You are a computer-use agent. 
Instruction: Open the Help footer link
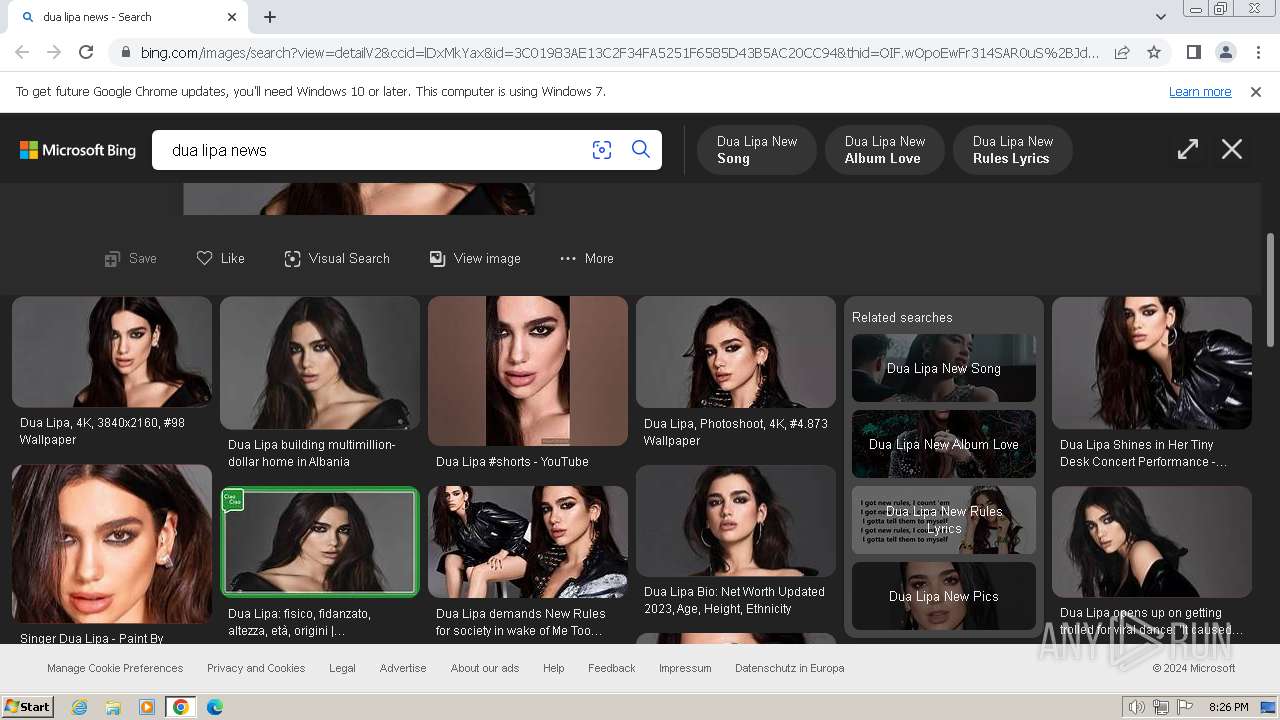(553, 668)
